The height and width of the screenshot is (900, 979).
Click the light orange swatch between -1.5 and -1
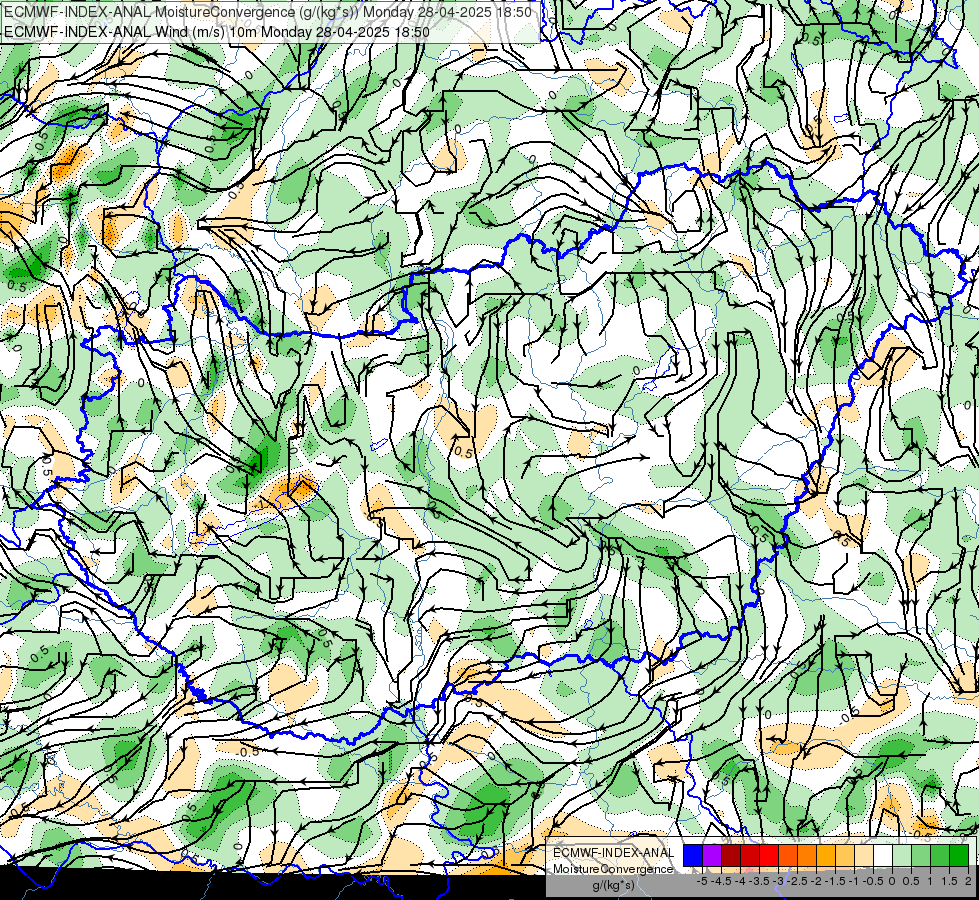pos(845,856)
